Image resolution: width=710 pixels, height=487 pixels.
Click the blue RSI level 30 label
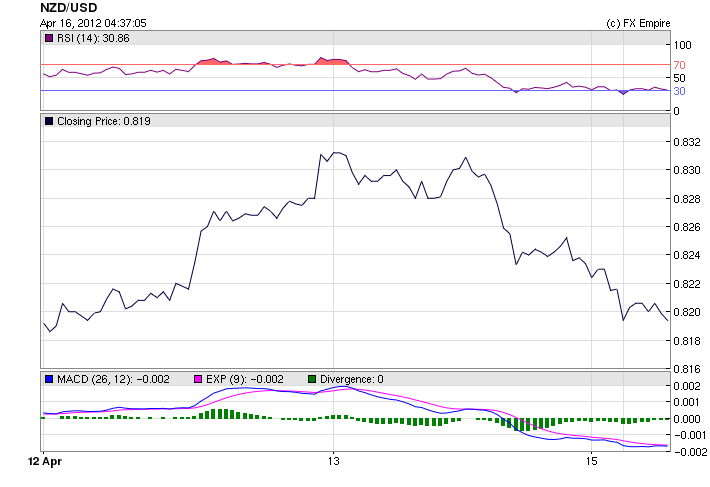[x=679, y=91]
